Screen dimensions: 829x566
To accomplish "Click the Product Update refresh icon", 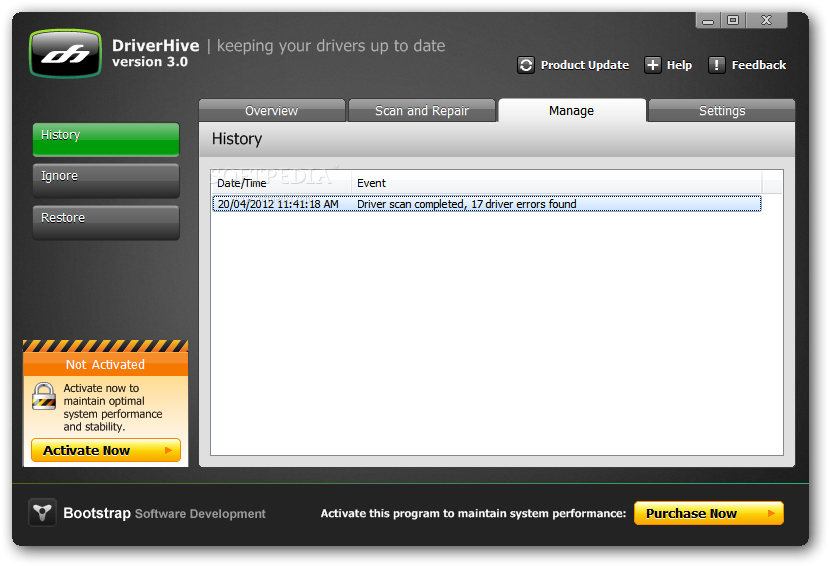I will 526,65.
